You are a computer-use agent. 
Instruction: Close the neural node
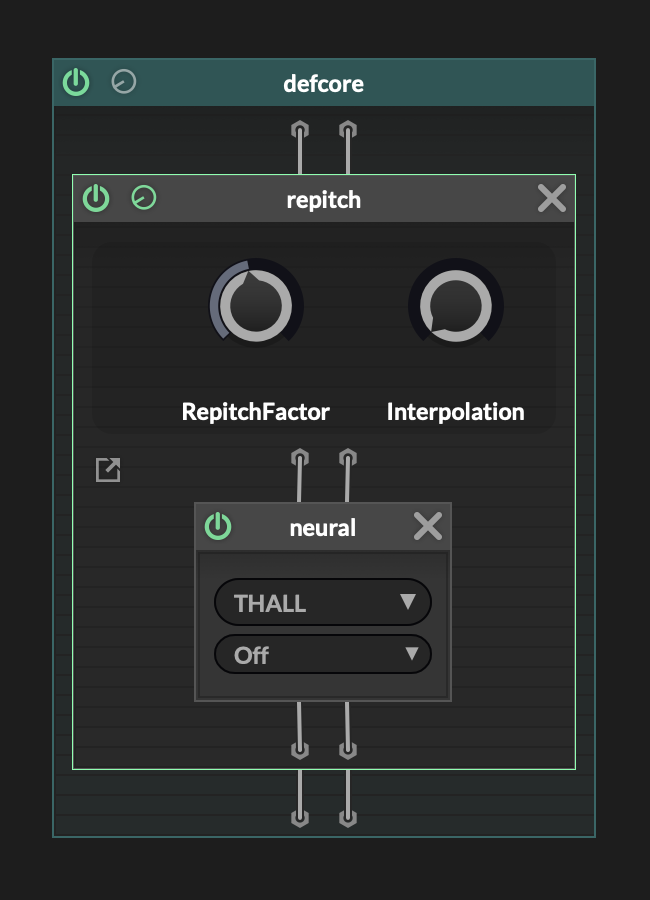click(x=428, y=526)
